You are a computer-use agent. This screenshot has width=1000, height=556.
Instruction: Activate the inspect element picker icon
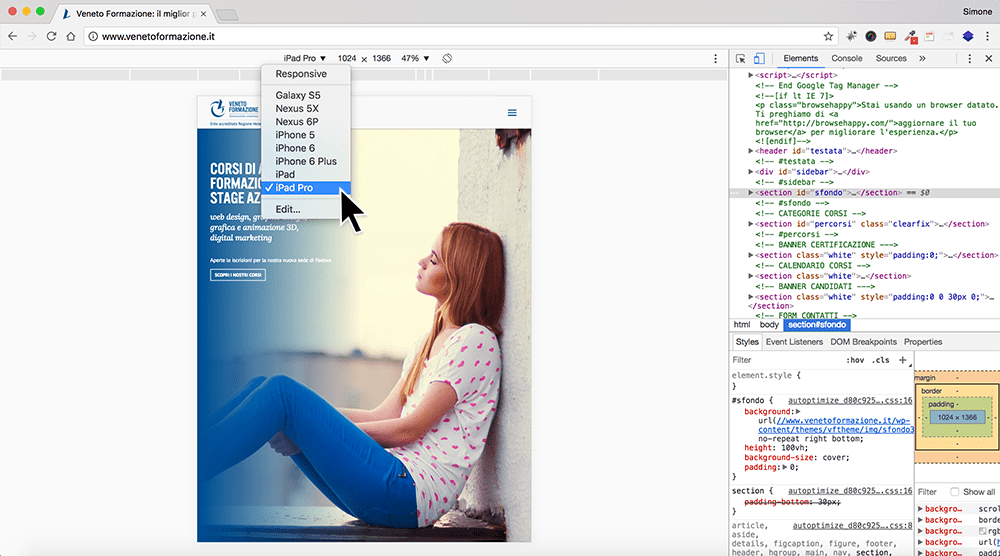click(x=740, y=58)
